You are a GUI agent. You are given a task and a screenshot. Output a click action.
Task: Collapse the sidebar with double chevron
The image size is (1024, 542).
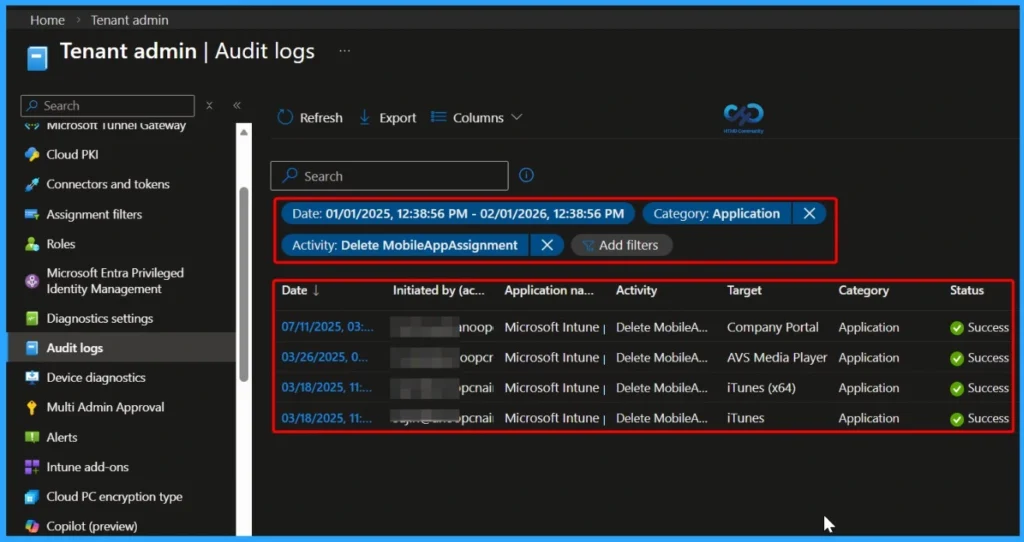pos(237,105)
